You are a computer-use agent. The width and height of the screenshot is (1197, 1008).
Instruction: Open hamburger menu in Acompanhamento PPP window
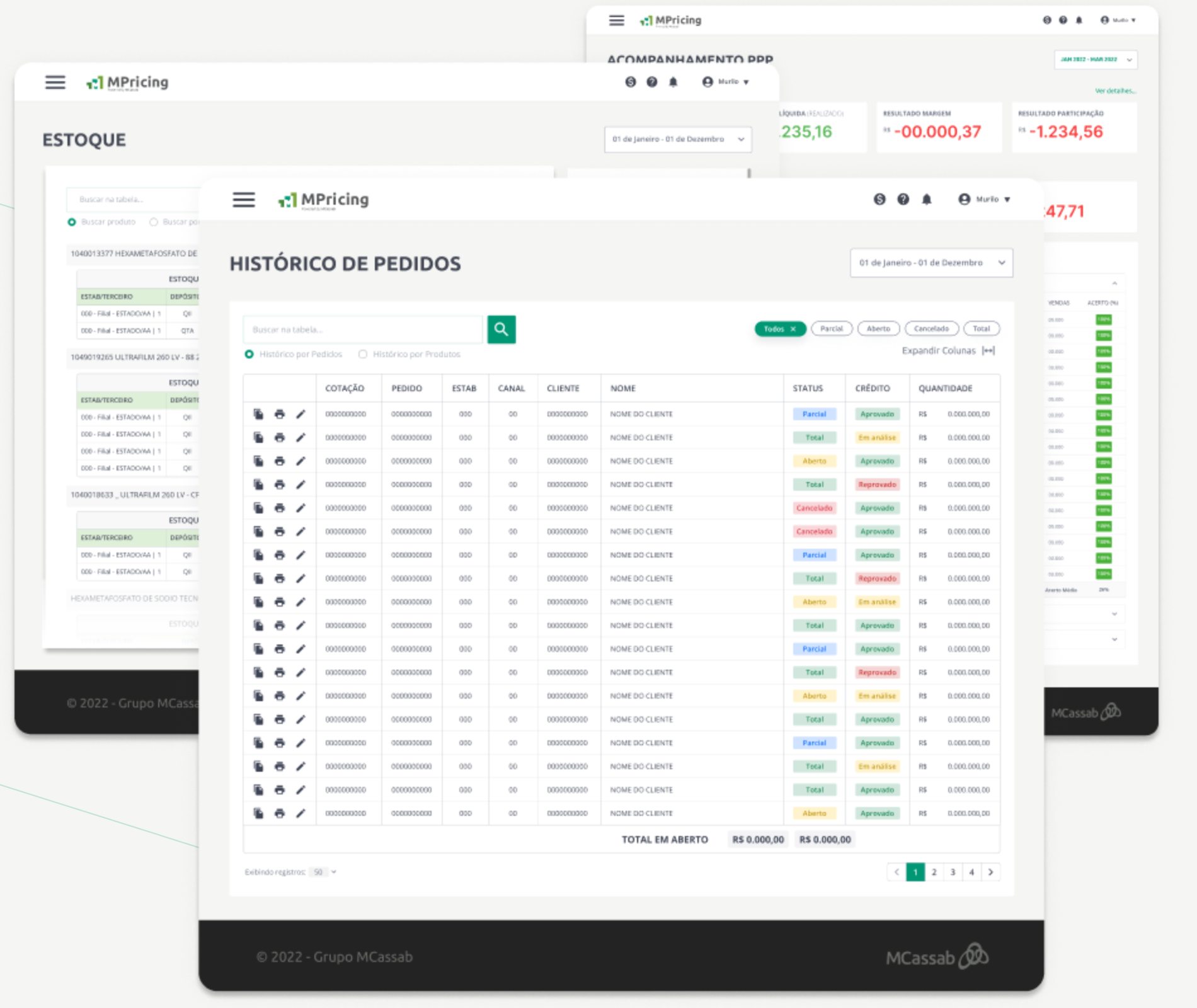(x=617, y=20)
